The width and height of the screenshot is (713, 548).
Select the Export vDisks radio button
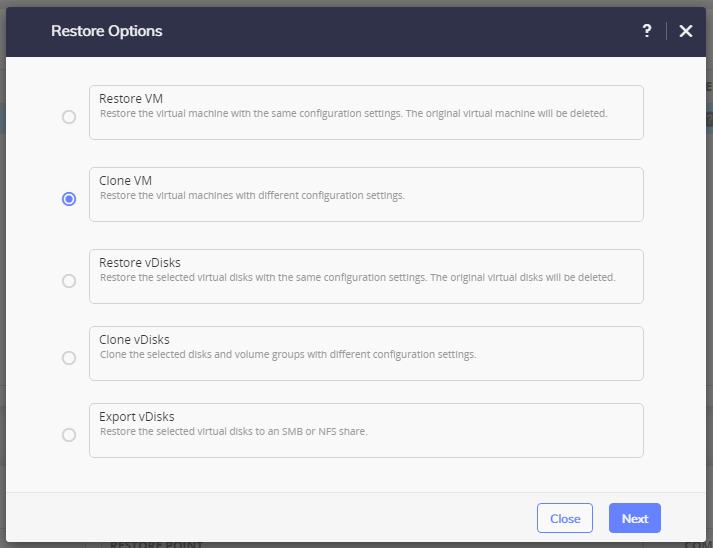click(x=69, y=435)
